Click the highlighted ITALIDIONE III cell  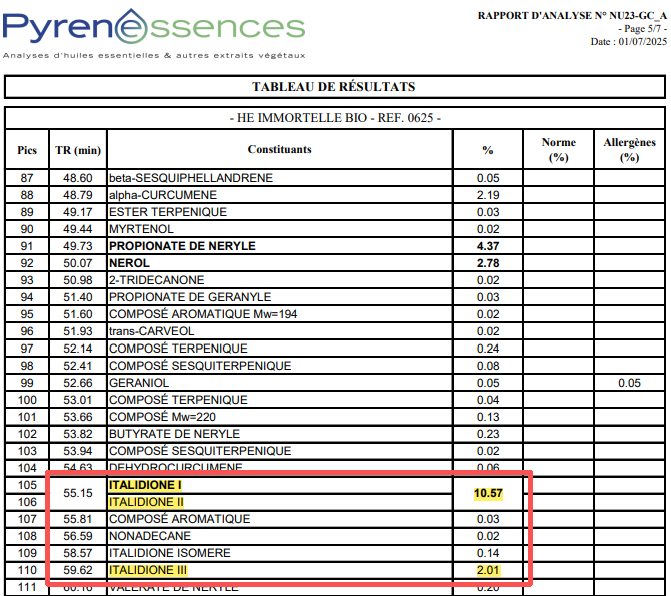pyautogui.click(x=148, y=570)
